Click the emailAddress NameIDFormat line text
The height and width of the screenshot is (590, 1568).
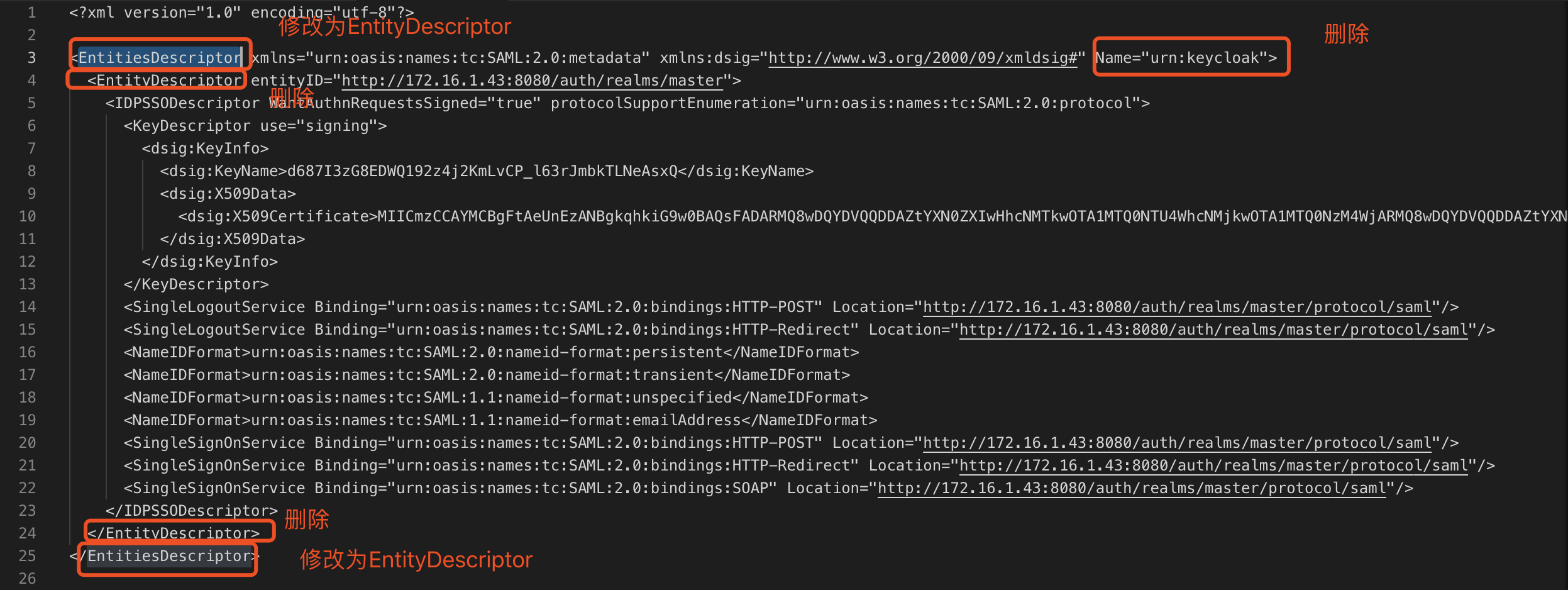point(500,420)
